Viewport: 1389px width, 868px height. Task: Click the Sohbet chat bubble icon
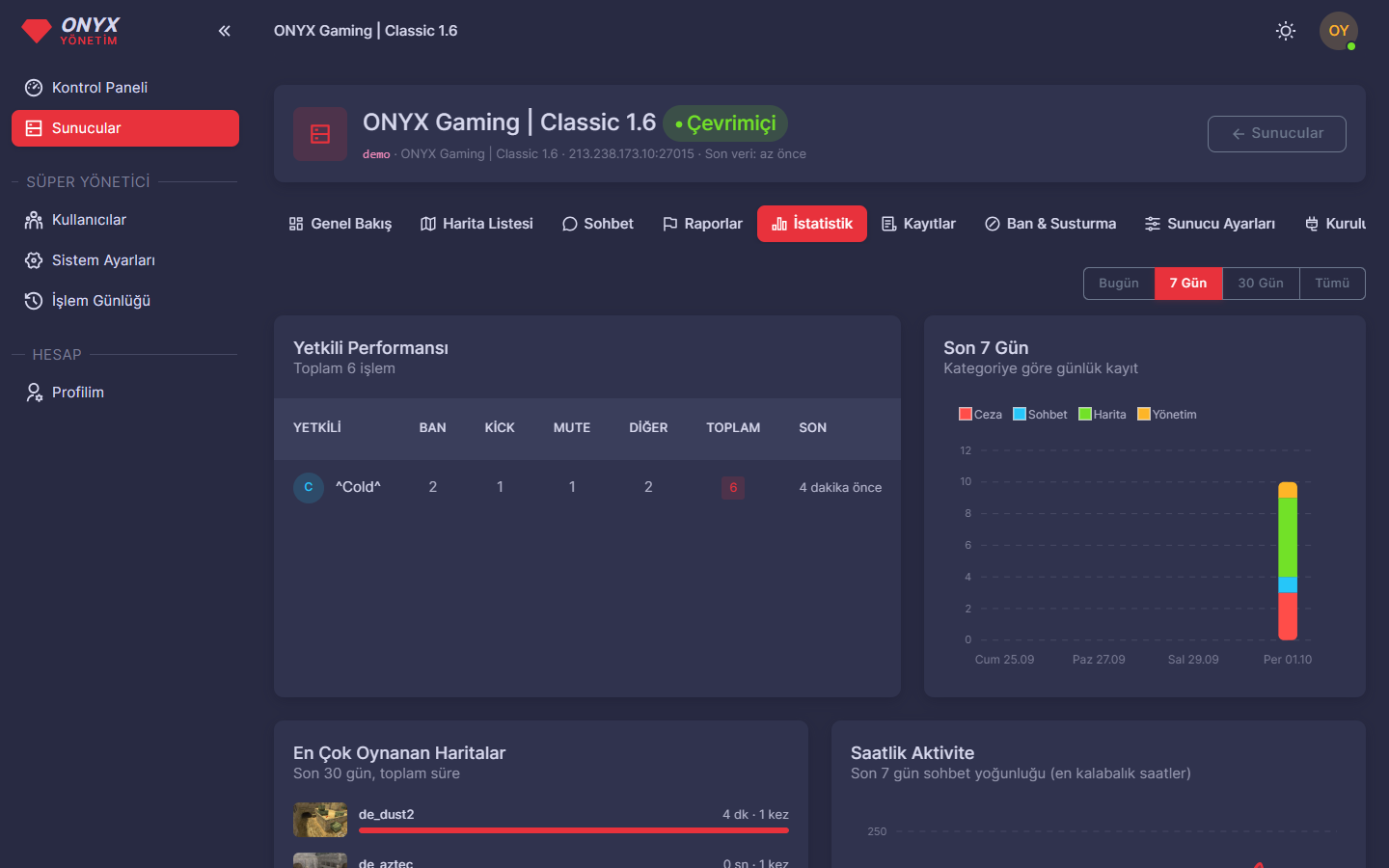click(x=570, y=224)
